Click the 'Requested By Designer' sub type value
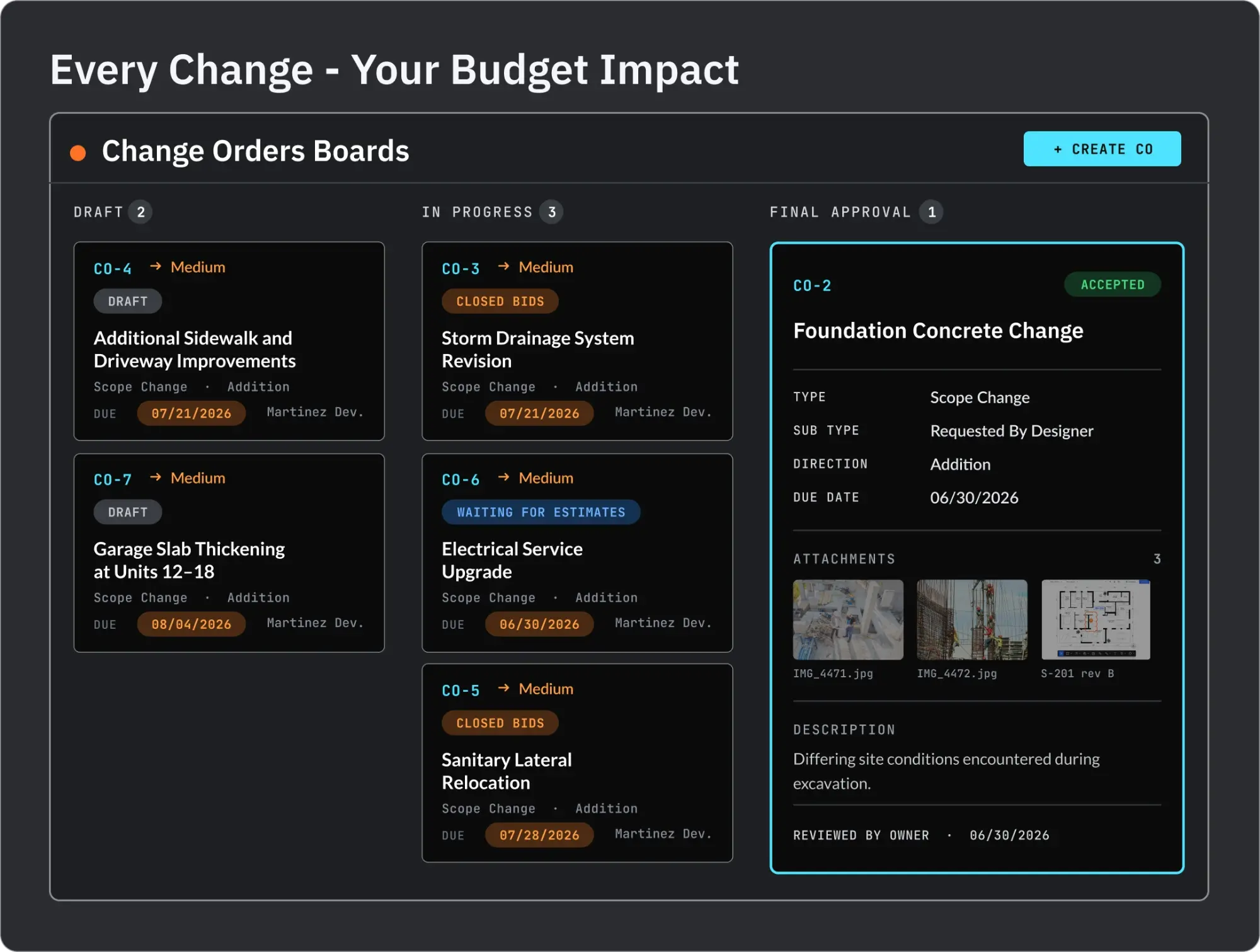1260x952 pixels. tap(1012, 431)
